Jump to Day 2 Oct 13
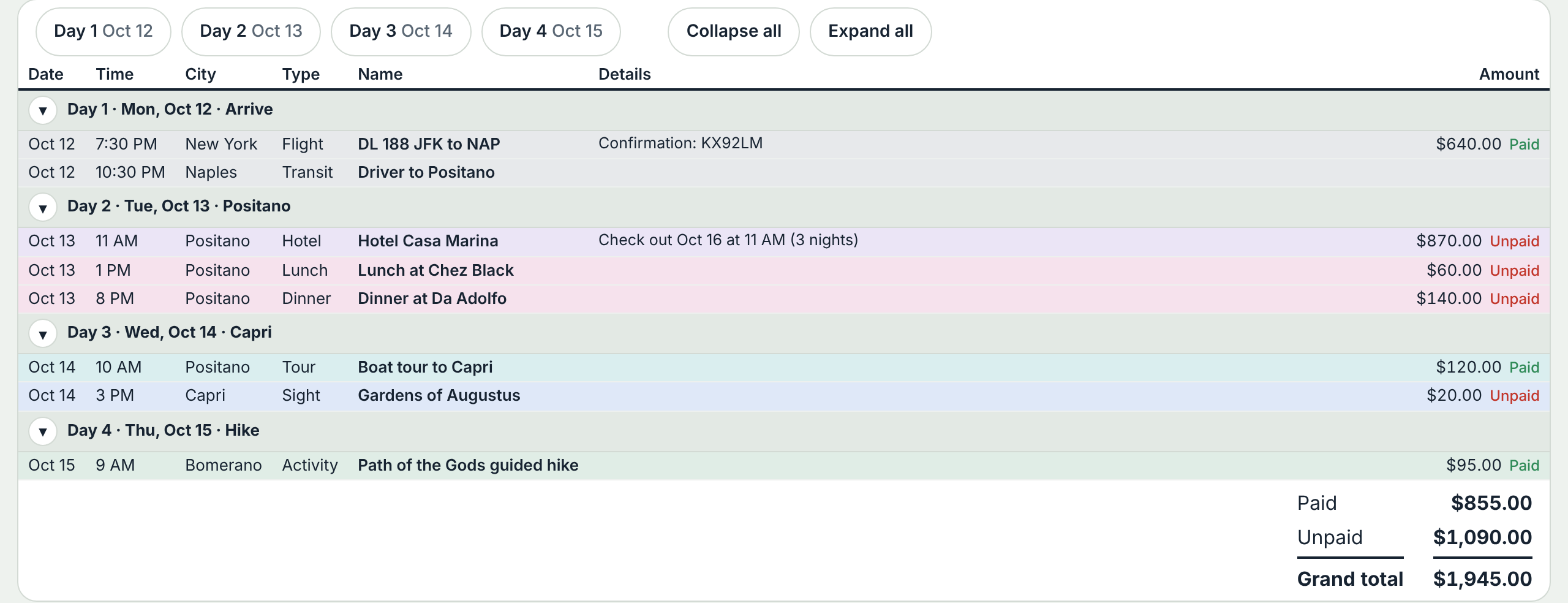 [251, 31]
